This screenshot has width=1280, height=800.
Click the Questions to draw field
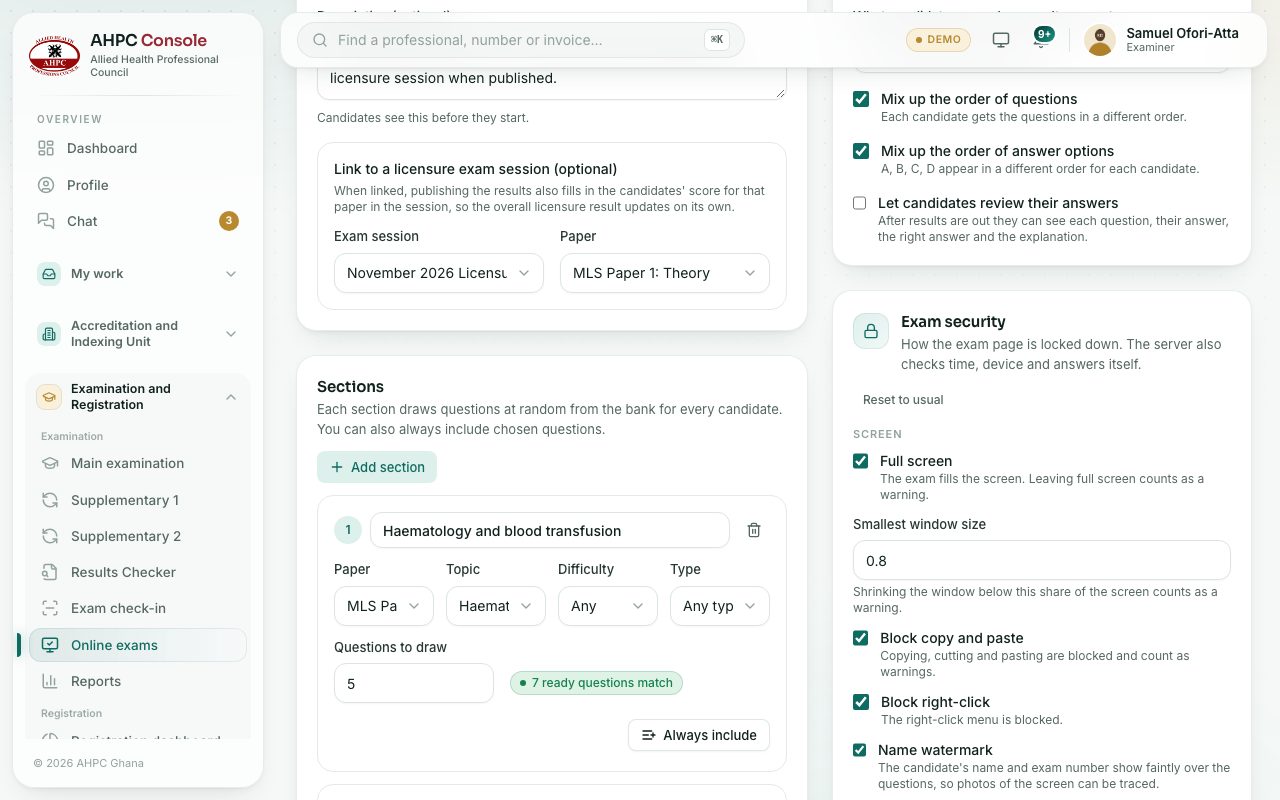(414, 683)
